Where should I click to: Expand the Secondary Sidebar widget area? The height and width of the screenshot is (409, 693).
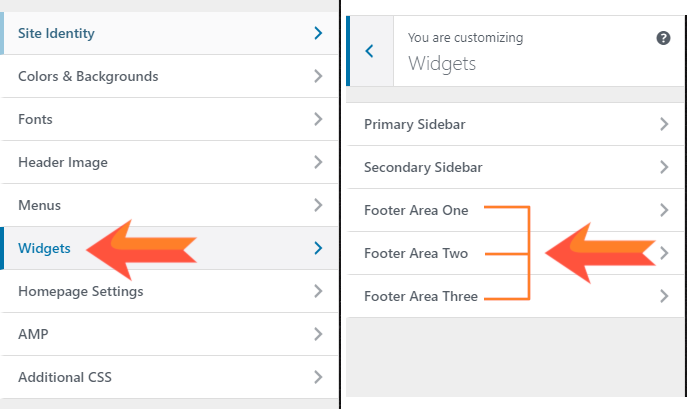pos(515,168)
